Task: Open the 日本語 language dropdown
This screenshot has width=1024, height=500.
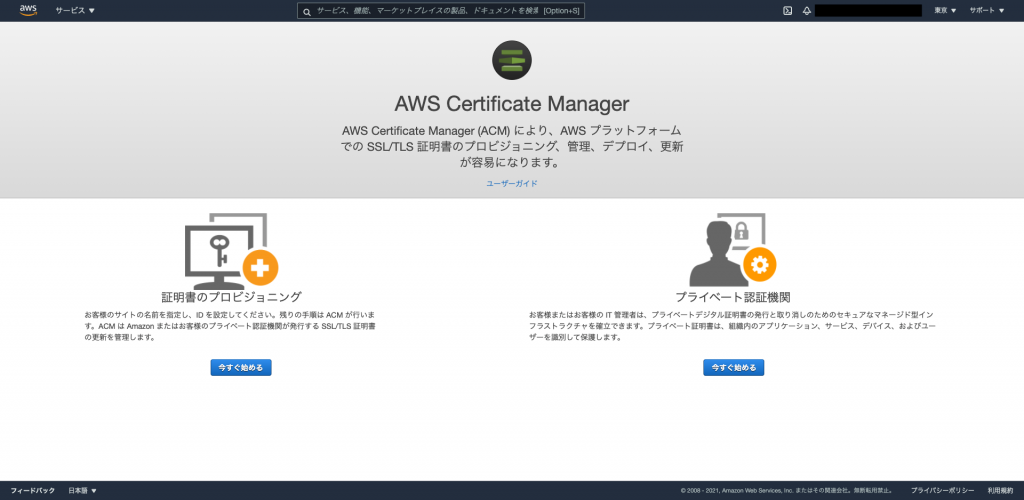Action: point(82,490)
